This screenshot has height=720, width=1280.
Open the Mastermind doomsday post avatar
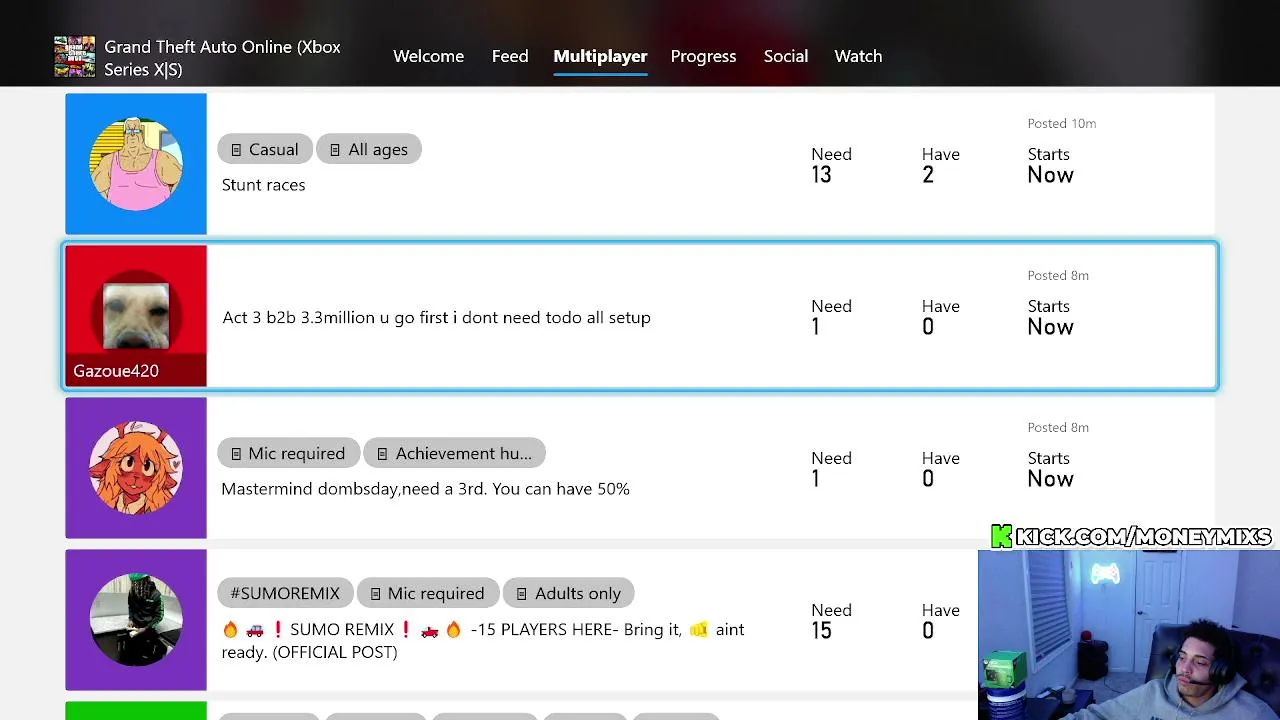point(136,468)
